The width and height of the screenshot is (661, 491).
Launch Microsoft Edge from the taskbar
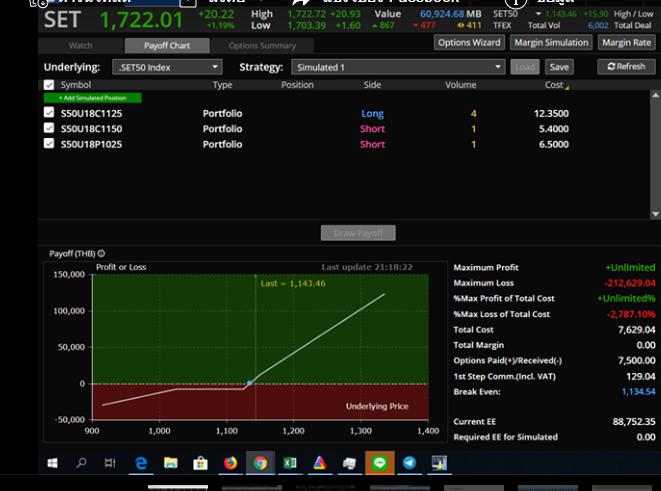pos(141,463)
